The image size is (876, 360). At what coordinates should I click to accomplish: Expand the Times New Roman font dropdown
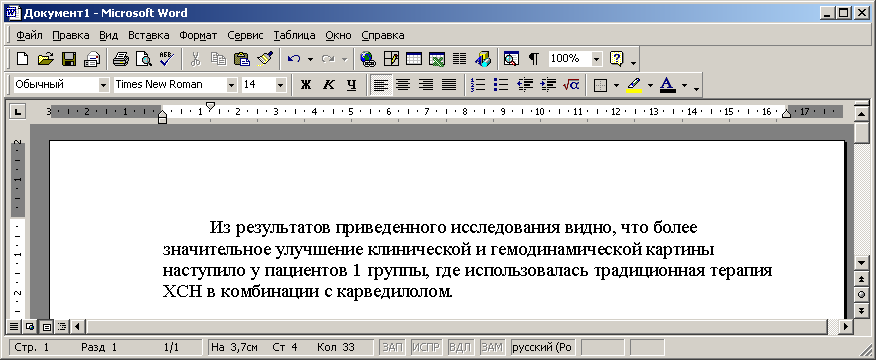pyautogui.click(x=232, y=85)
